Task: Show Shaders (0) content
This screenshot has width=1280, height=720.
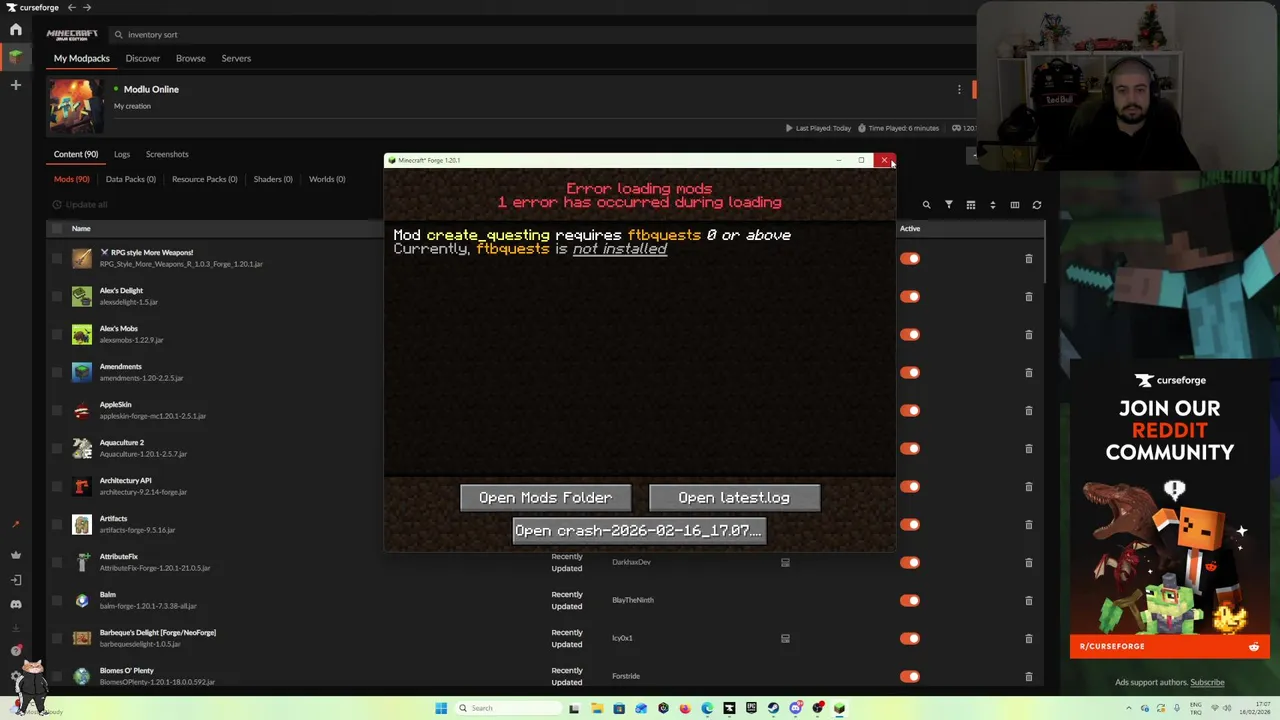Action: [273, 179]
